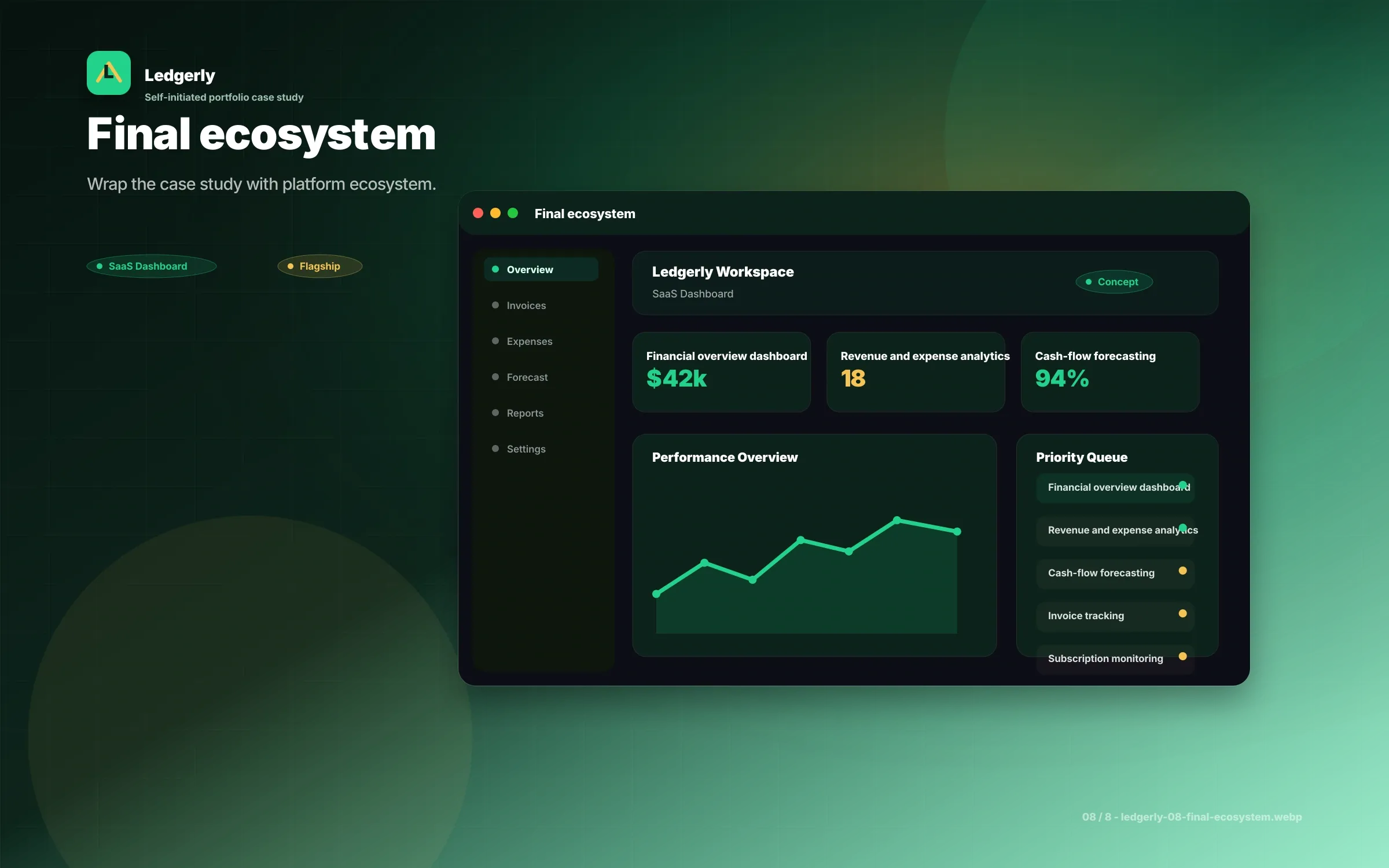Image resolution: width=1389 pixels, height=868 pixels.
Task: Select Revenue and expense analytics queue item
Action: (x=1115, y=531)
